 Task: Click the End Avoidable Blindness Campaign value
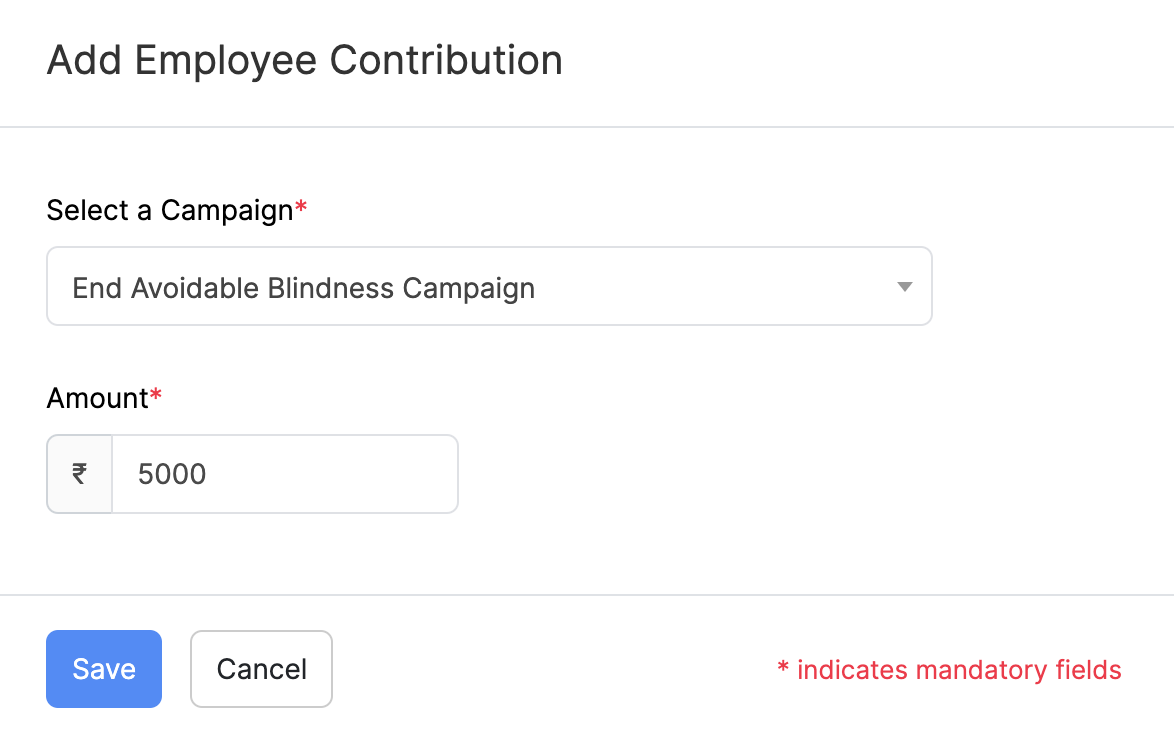pyautogui.click(x=303, y=288)
